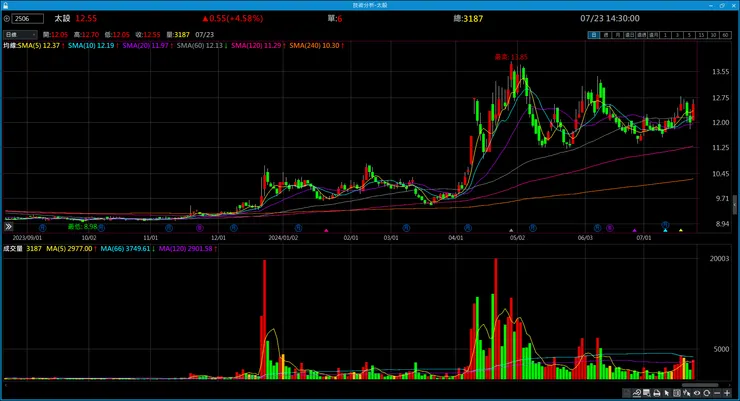Toggle the 還週 adjusted weekly timeframe
Screen dimensions: 740x401
click(641, 35)
